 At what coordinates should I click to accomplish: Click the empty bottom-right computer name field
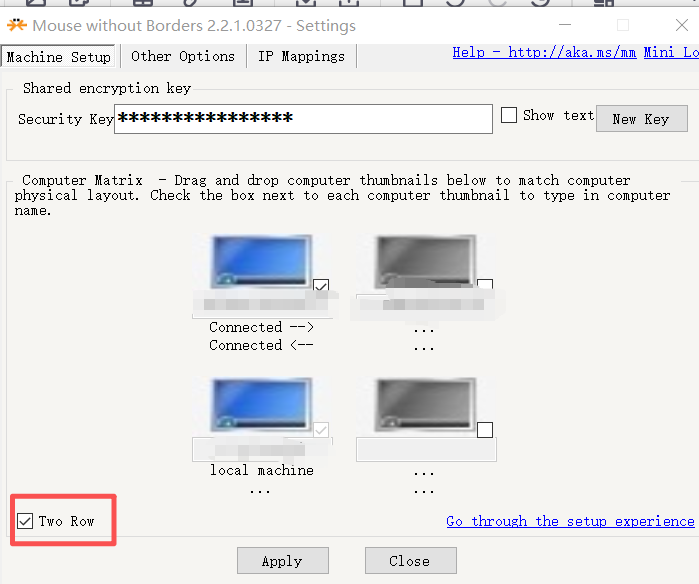pyautogui.click(x=426, y=449)
